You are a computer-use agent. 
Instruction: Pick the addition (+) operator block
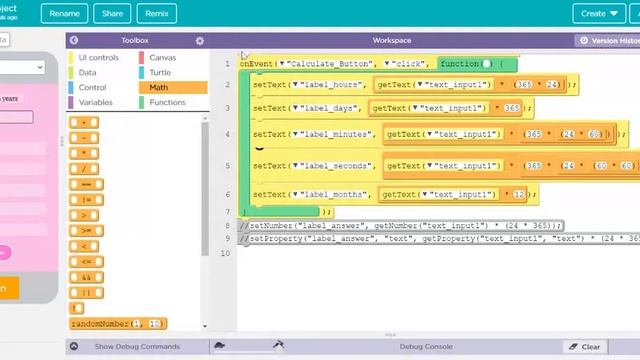click(84, 122)
